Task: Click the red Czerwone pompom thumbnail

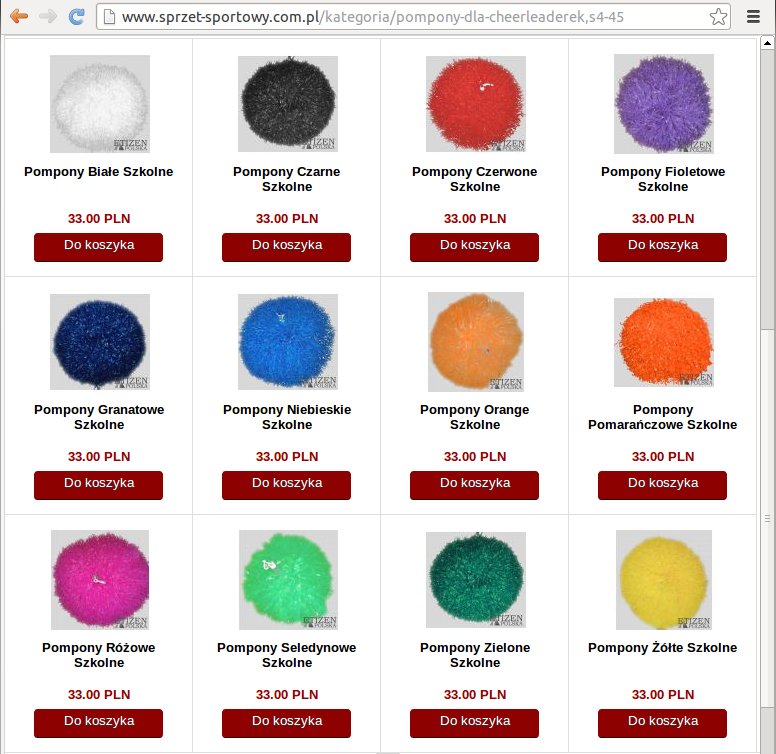Action: (476, 104)
